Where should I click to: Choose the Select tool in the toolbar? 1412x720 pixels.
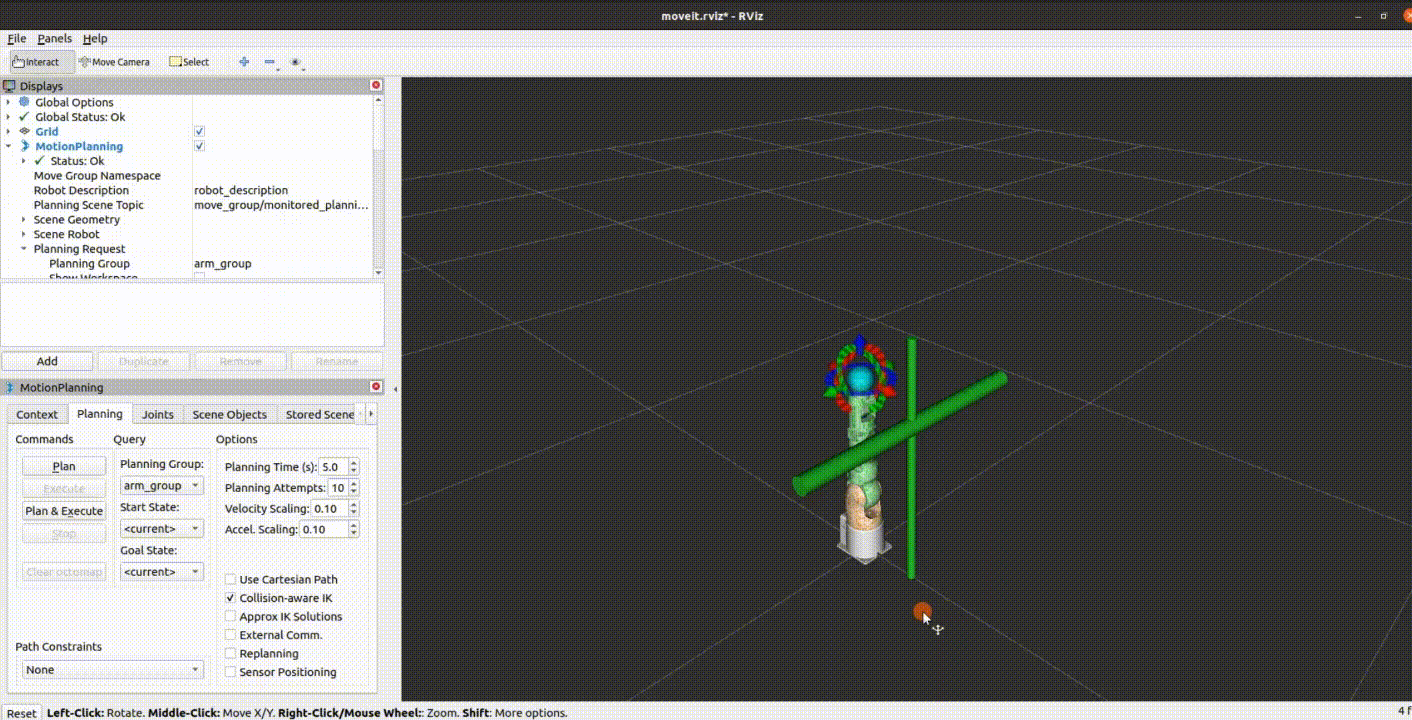tap(189, 62)
